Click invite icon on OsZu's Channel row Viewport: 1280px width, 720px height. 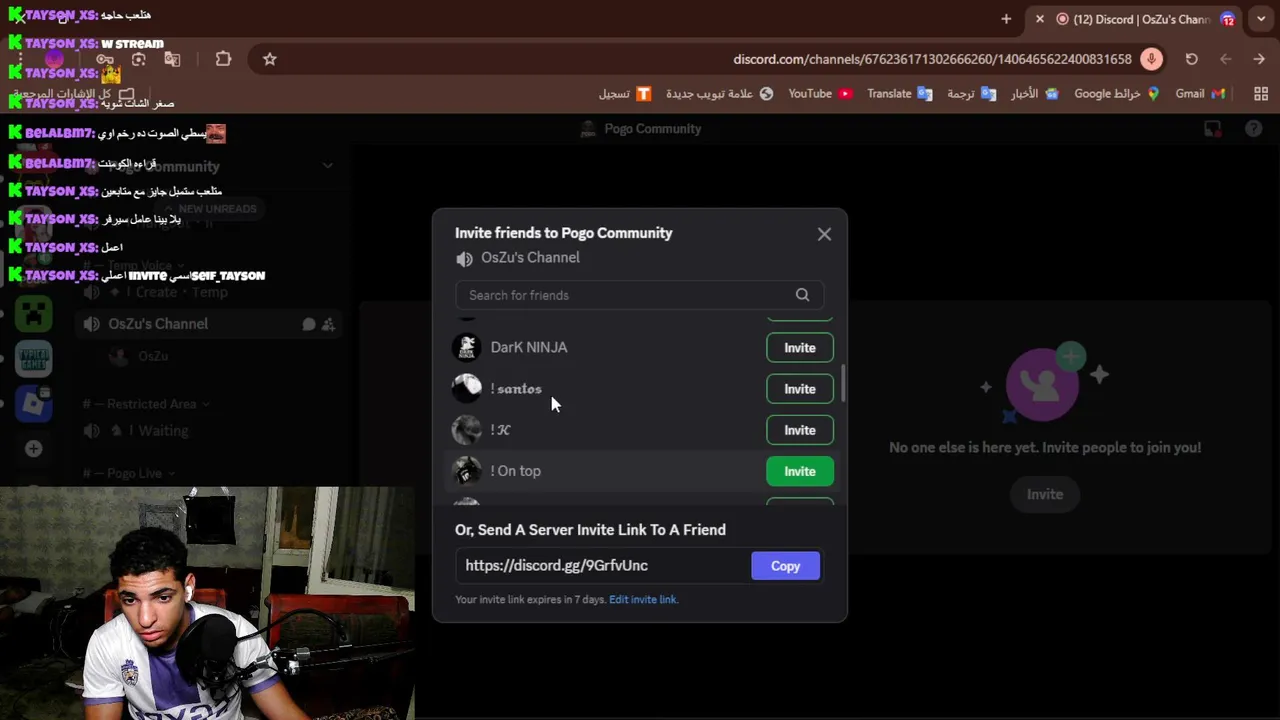tap(328, 324)
